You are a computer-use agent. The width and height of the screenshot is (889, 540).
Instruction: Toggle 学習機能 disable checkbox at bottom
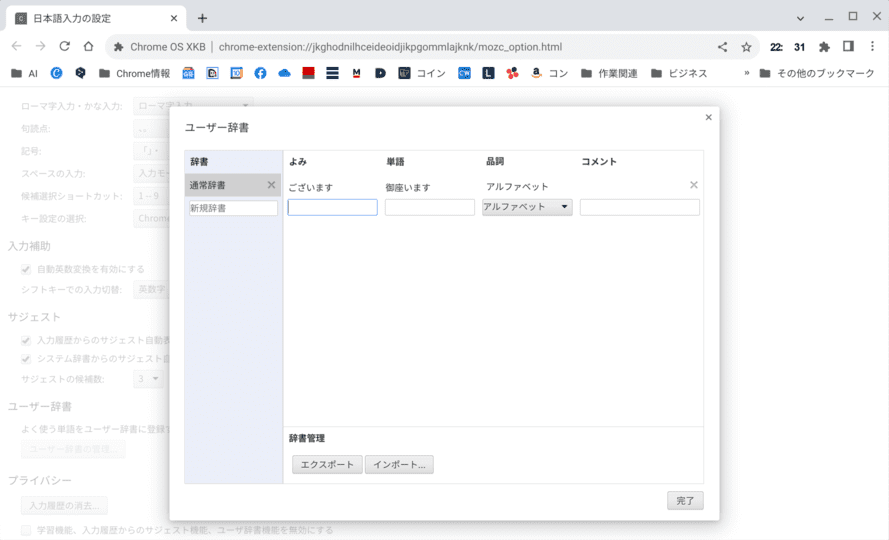coord(26,530)
